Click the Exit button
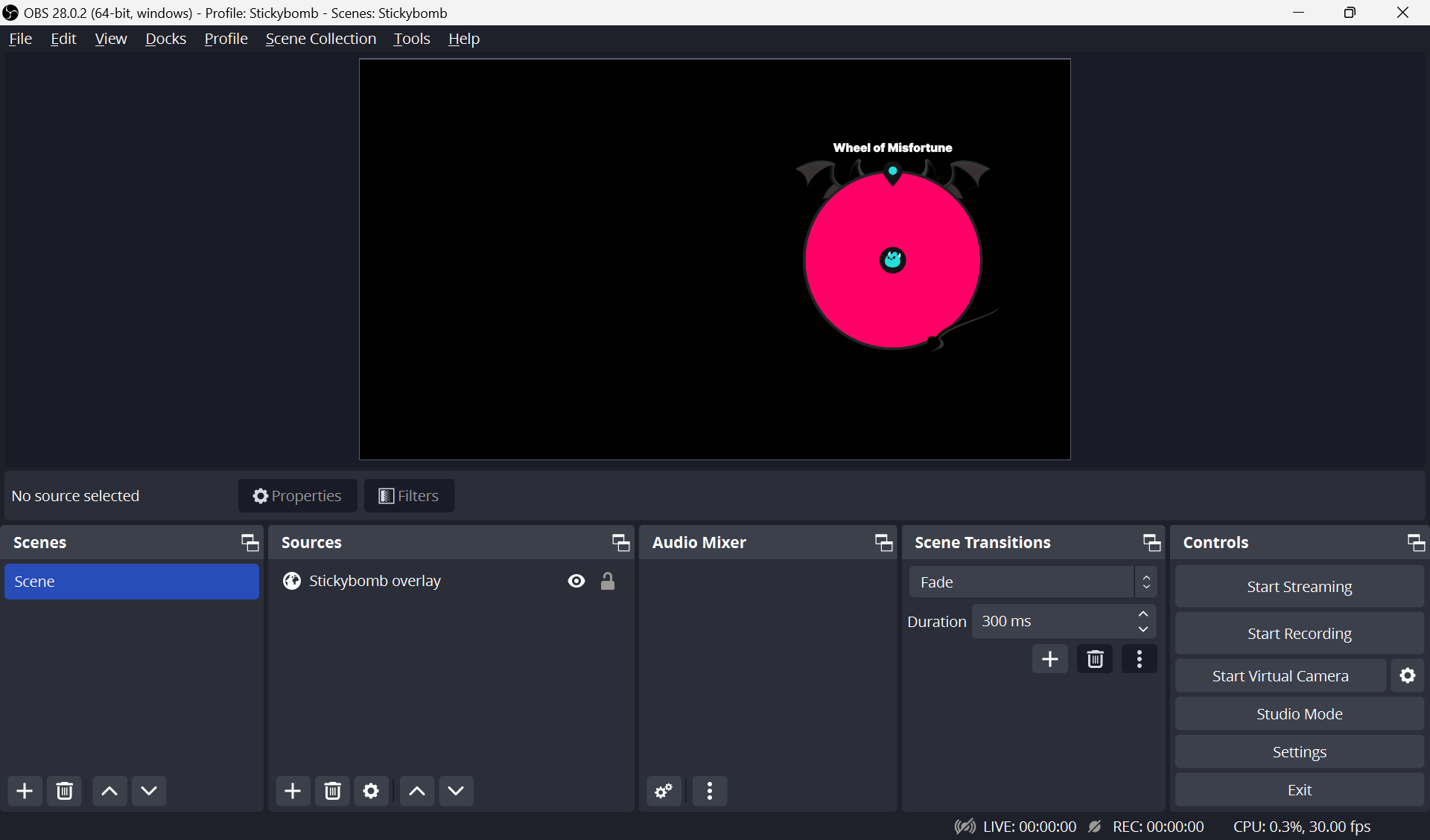The width and height of the screenshot is (1430, 840). pos(1300,790)
